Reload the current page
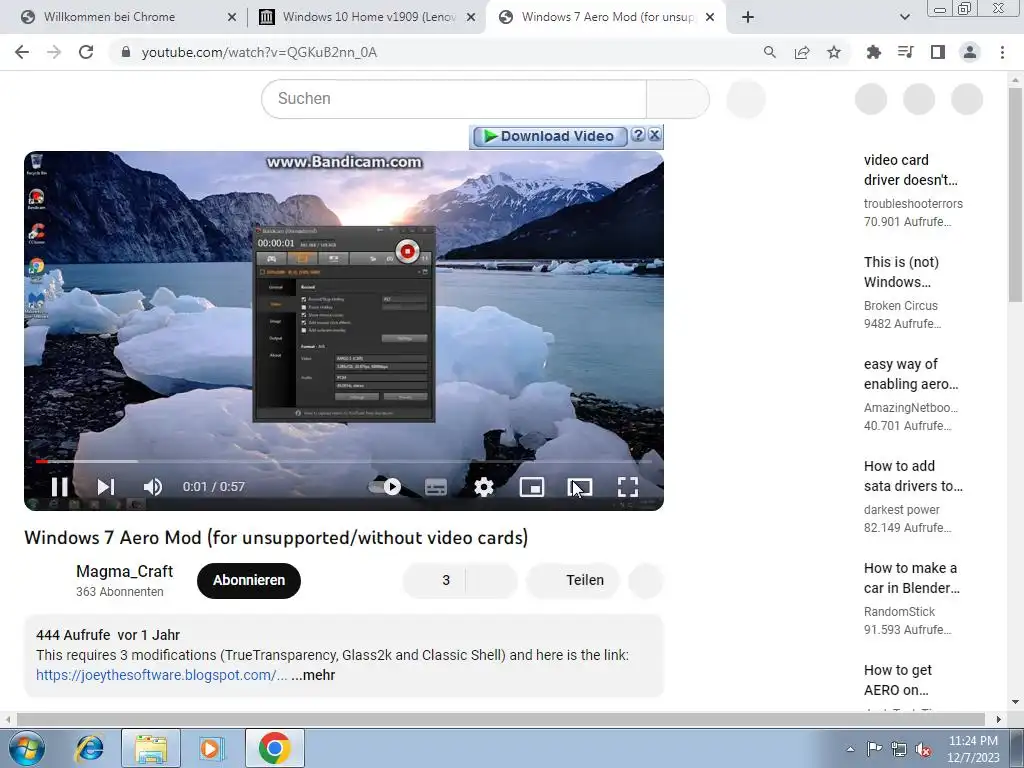Screen dimensions: 1024x768 point(86,52)
